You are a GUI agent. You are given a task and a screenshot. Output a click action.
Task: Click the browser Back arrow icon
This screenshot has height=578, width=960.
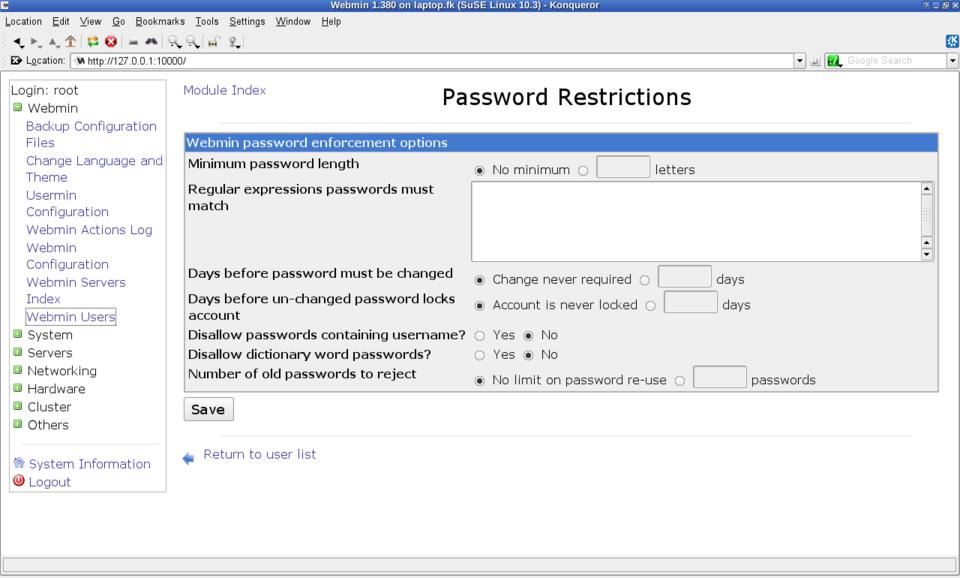pyautogui.click(x=19, y=42)
